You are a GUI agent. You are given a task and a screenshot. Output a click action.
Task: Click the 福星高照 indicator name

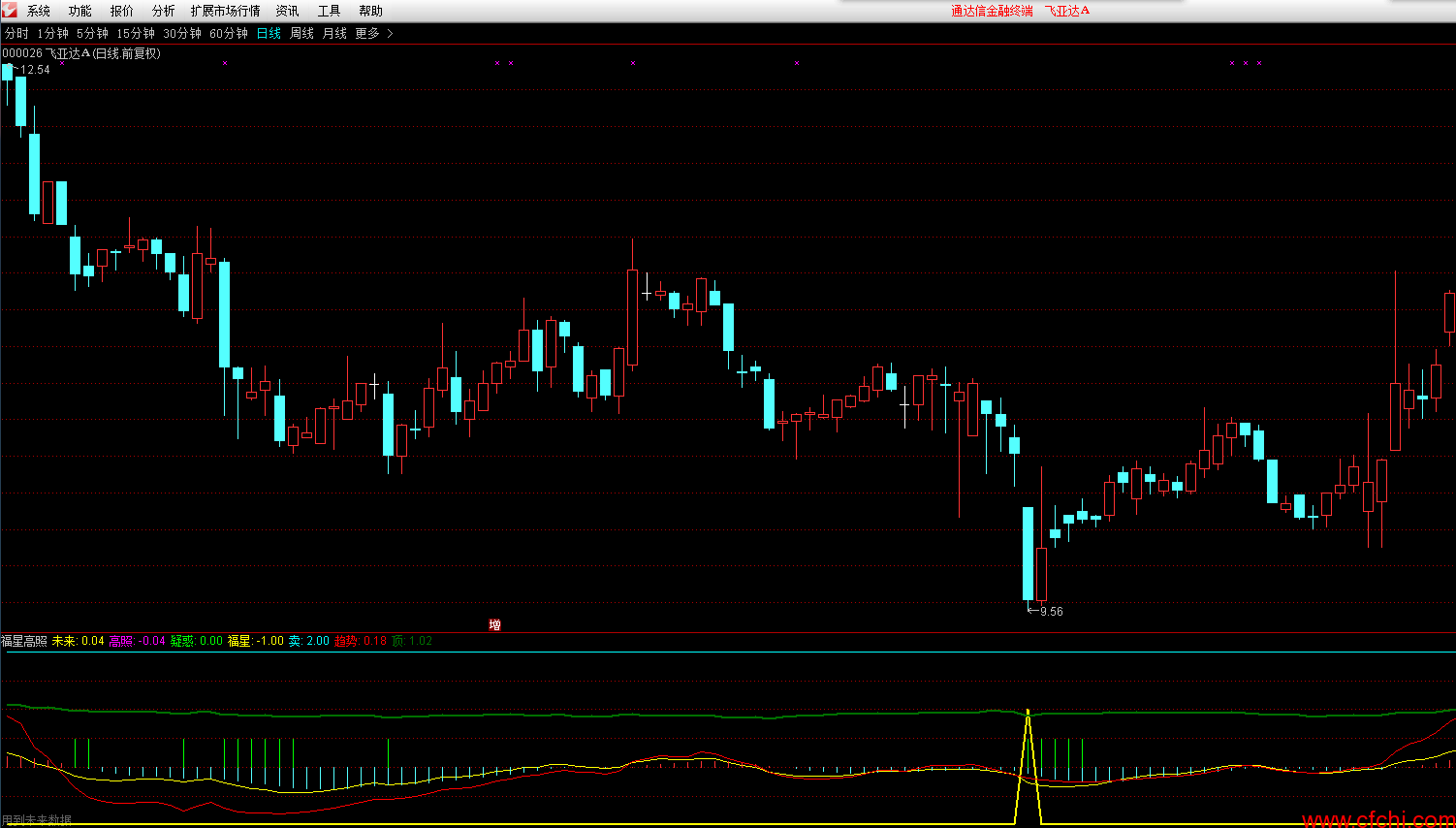point(24,641)
